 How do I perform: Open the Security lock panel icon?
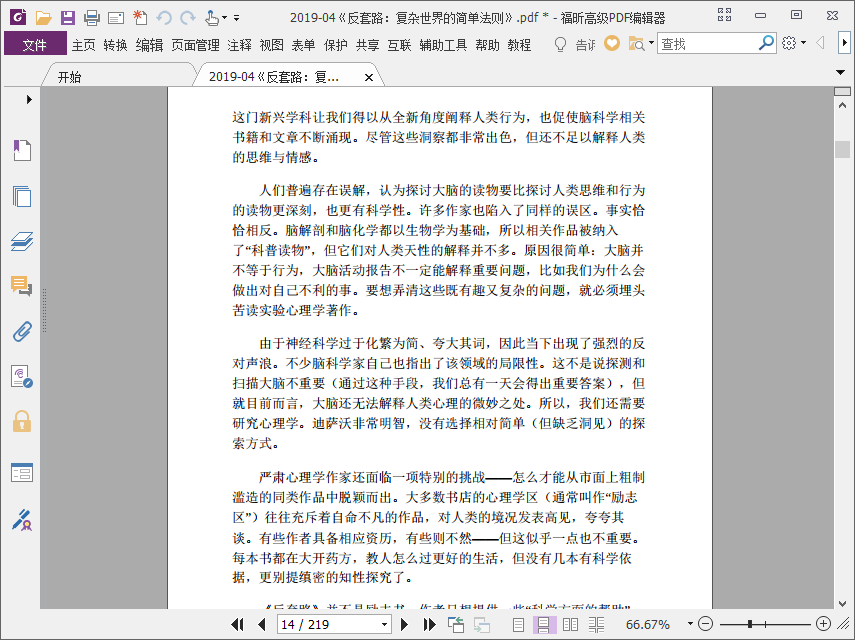[x=22, y=421]
